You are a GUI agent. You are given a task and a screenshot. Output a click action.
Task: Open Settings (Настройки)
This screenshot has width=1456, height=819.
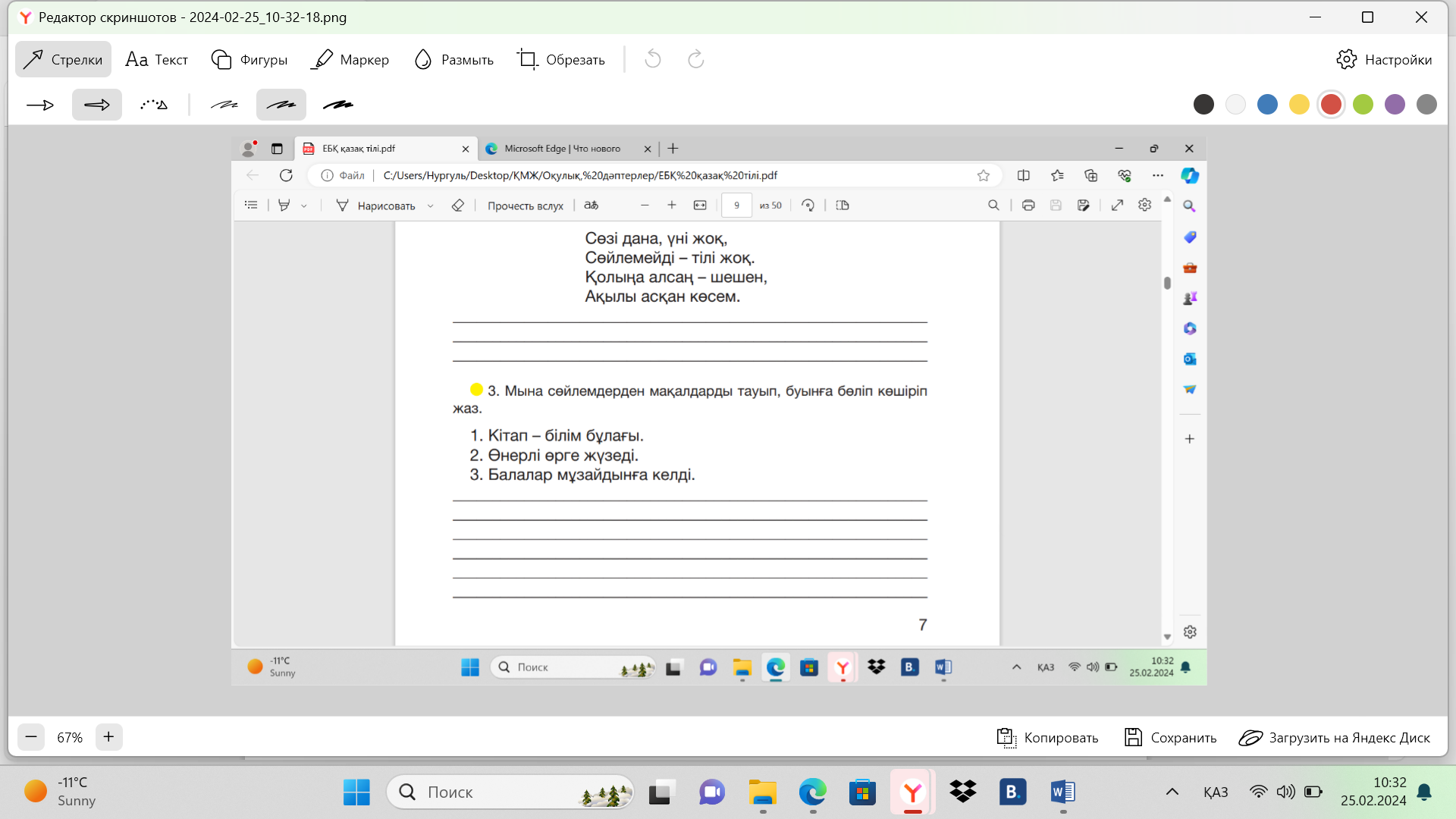click(x=1384, y=59)
